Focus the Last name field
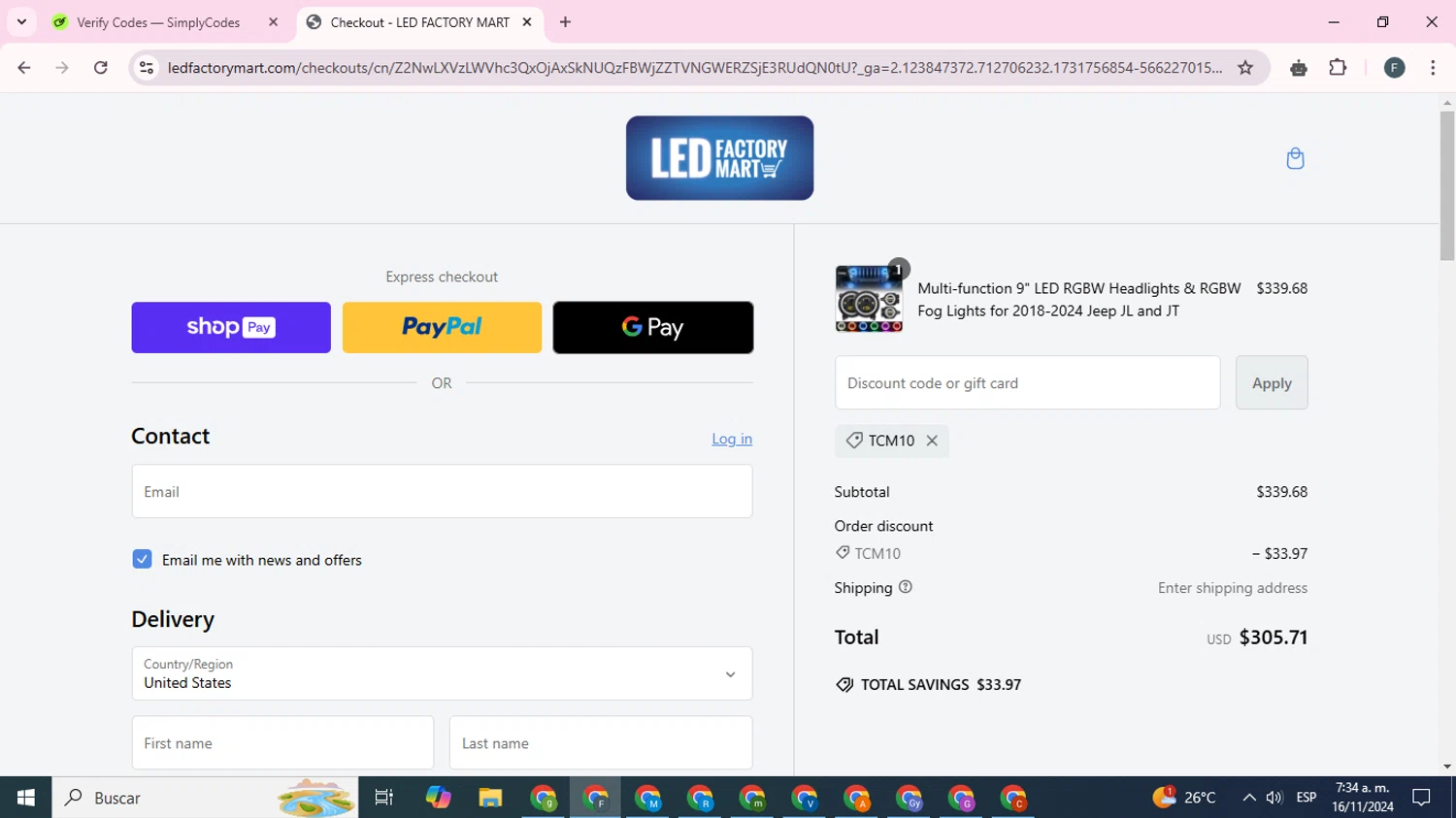 coord(601,743)
